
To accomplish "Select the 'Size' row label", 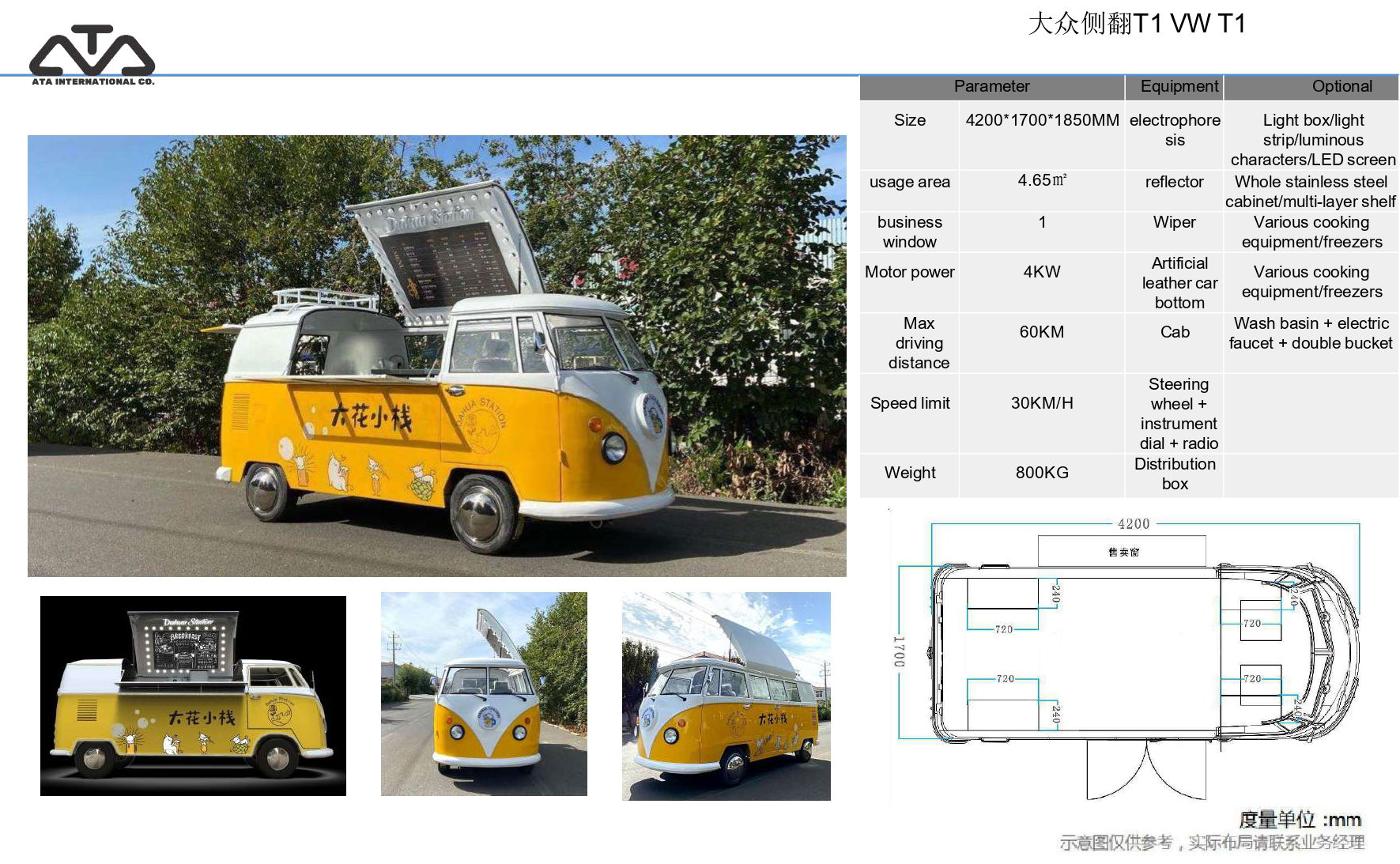I will click(x=909, y=120).
